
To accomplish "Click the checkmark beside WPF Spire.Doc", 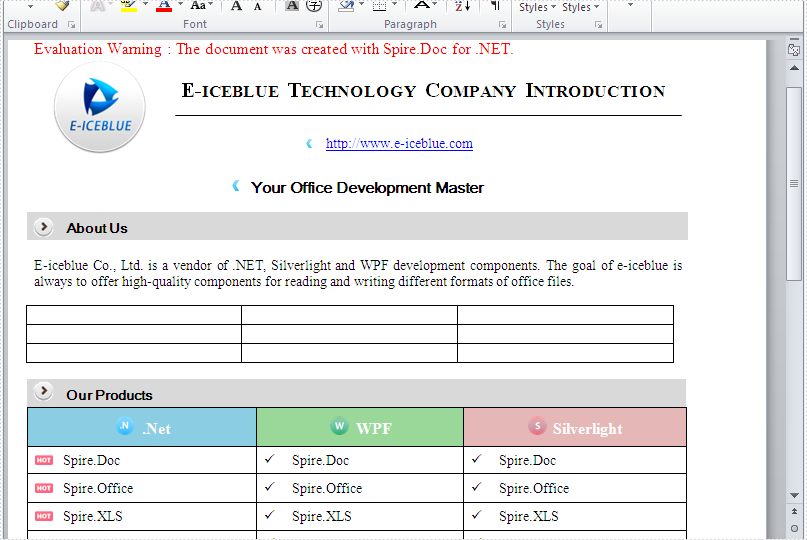I will 270,459.
